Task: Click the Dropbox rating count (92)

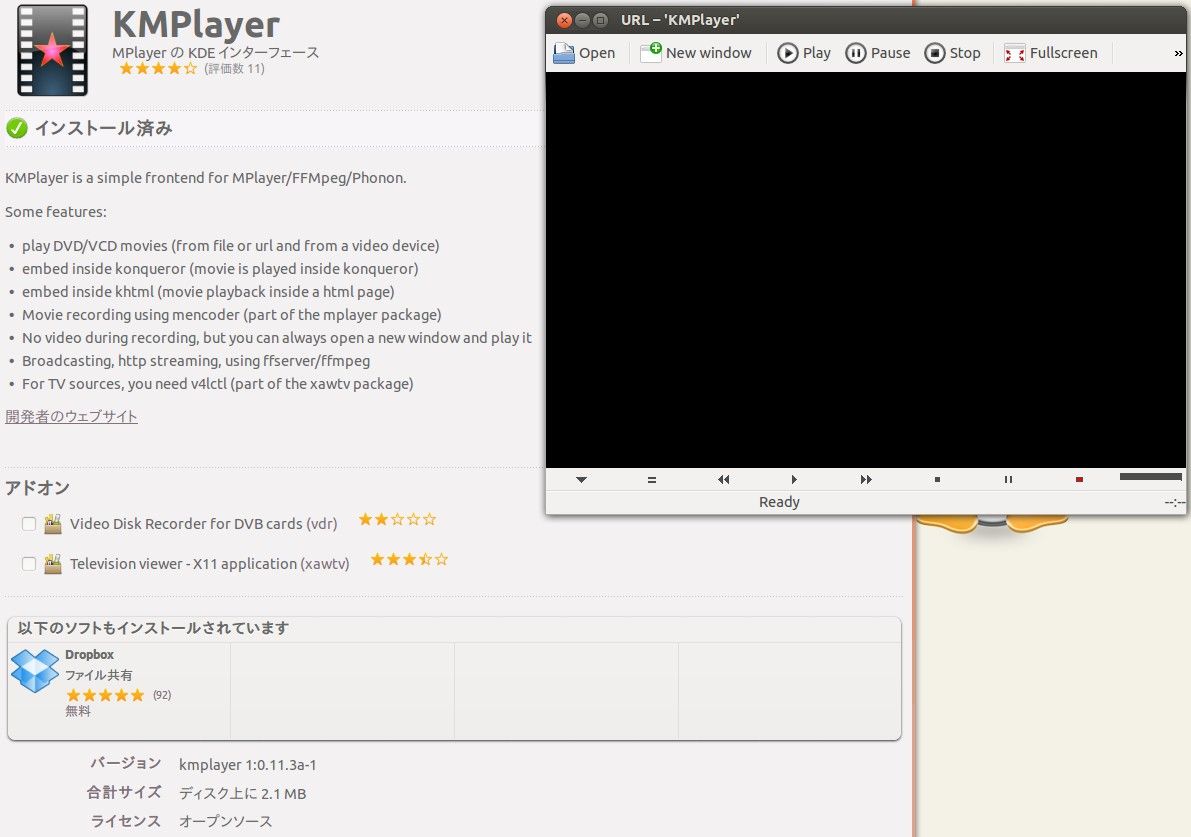Action: click(x=162, y=695)
